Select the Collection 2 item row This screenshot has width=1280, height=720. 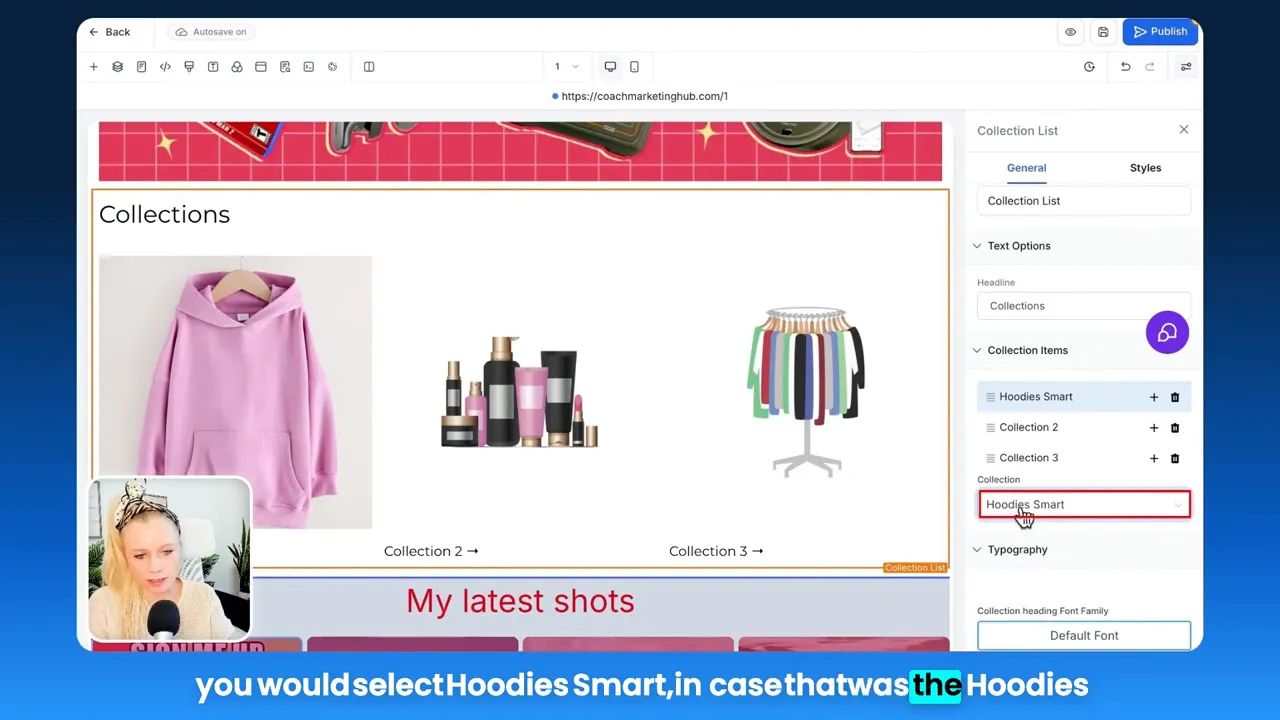1084,428
